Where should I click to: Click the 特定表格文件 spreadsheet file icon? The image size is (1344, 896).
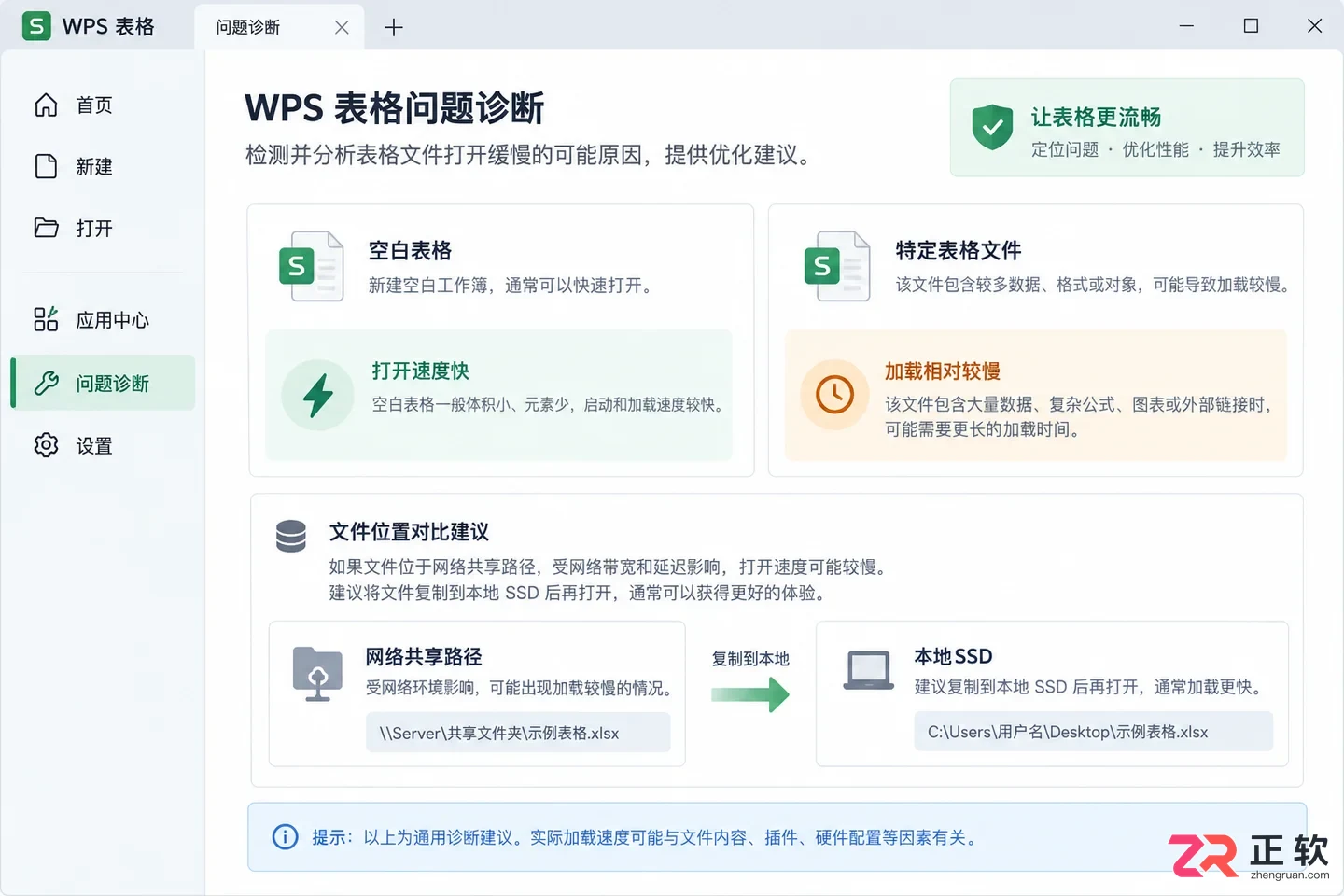[837, 266]
